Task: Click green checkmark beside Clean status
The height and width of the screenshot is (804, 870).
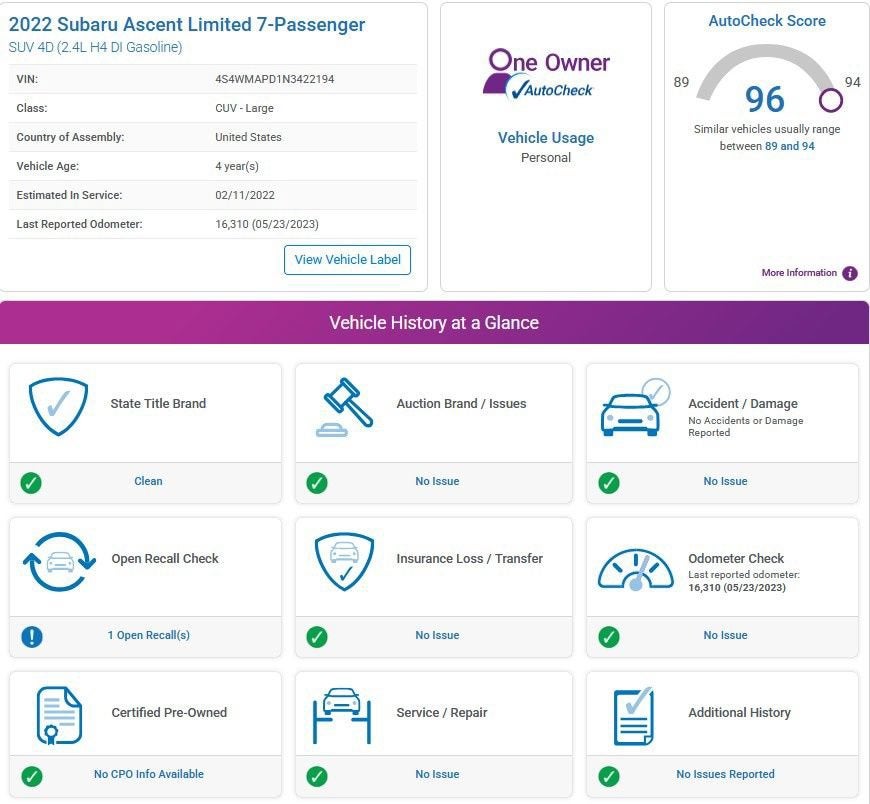Action: click(31, 483)
